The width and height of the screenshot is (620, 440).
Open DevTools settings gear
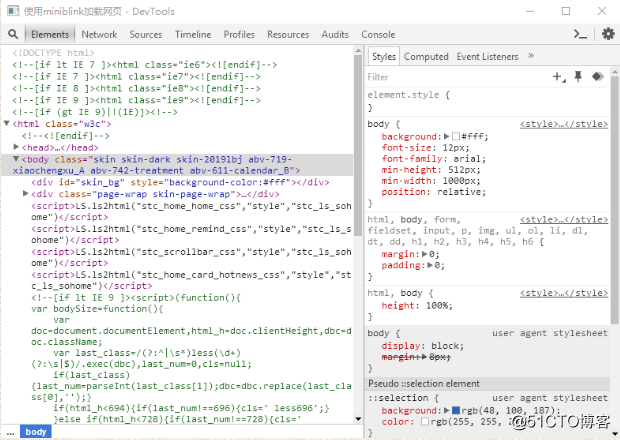point(608,34)
